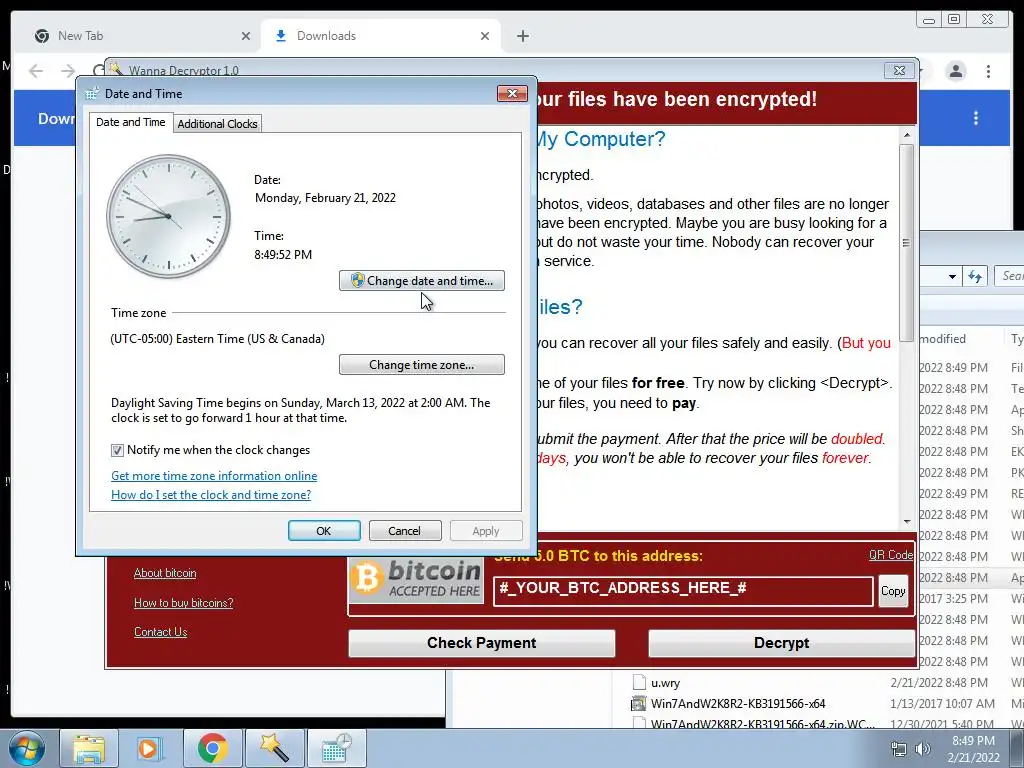
Task: Click the u.wry file icon
Action: (639, 682)
